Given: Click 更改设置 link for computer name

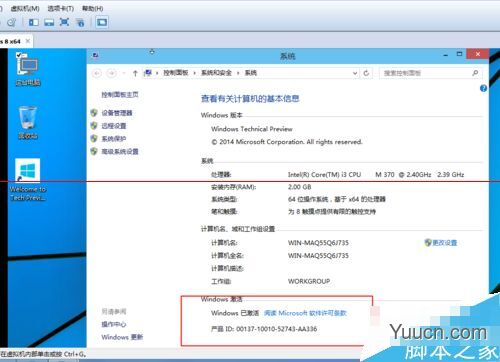Looking at the screenshot, I should click(x=445, y=243).
